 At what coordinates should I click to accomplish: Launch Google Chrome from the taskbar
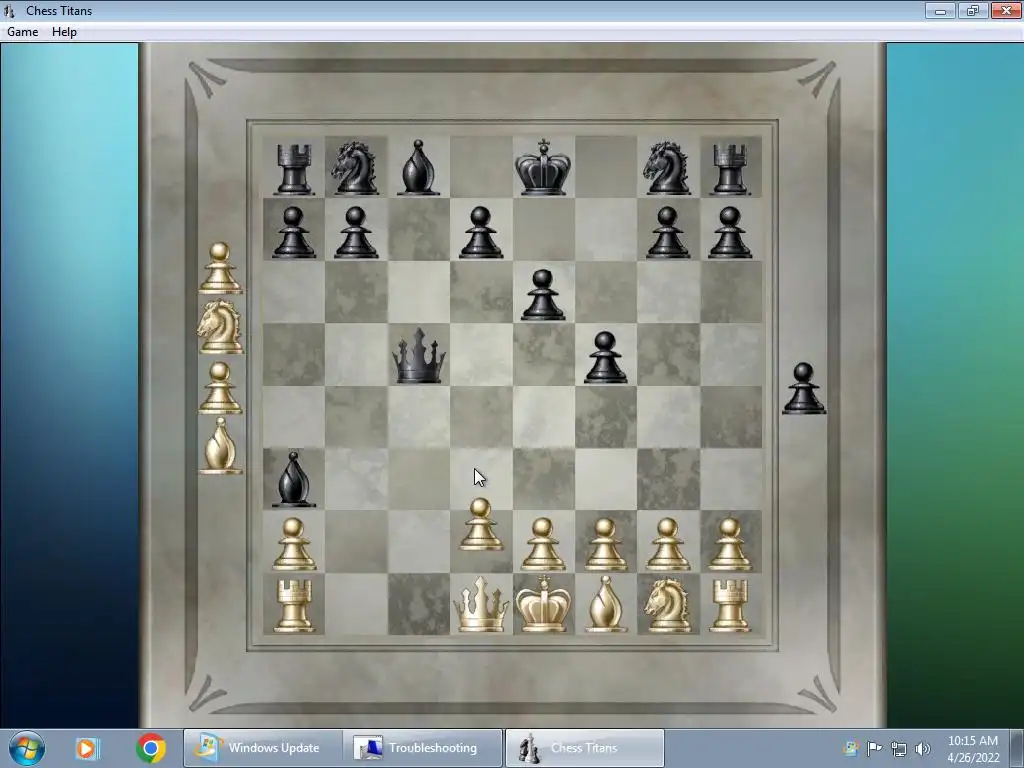[151, 748]
